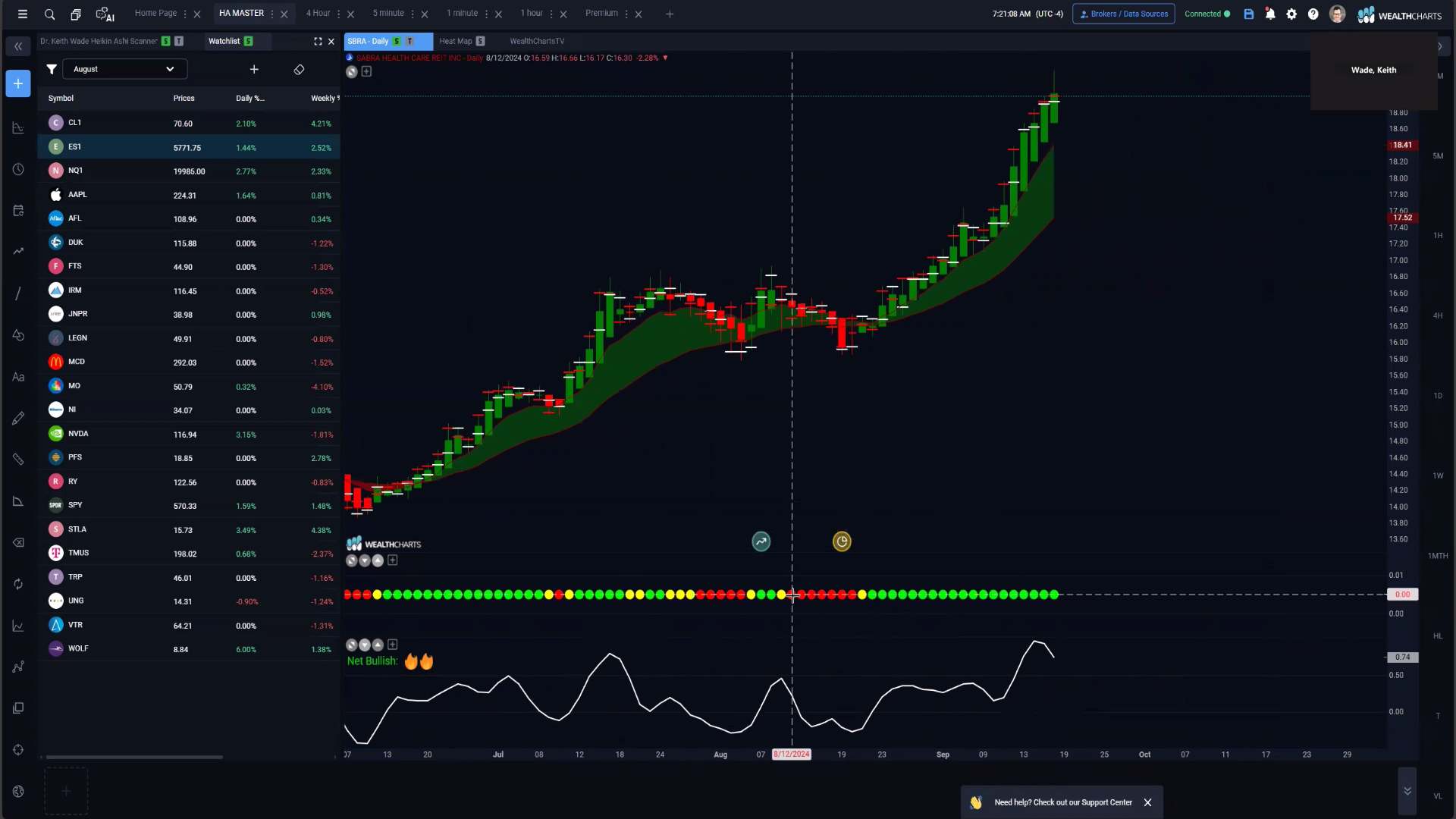
Task: Select AAPL row in the watchlist
Action: 189,196
